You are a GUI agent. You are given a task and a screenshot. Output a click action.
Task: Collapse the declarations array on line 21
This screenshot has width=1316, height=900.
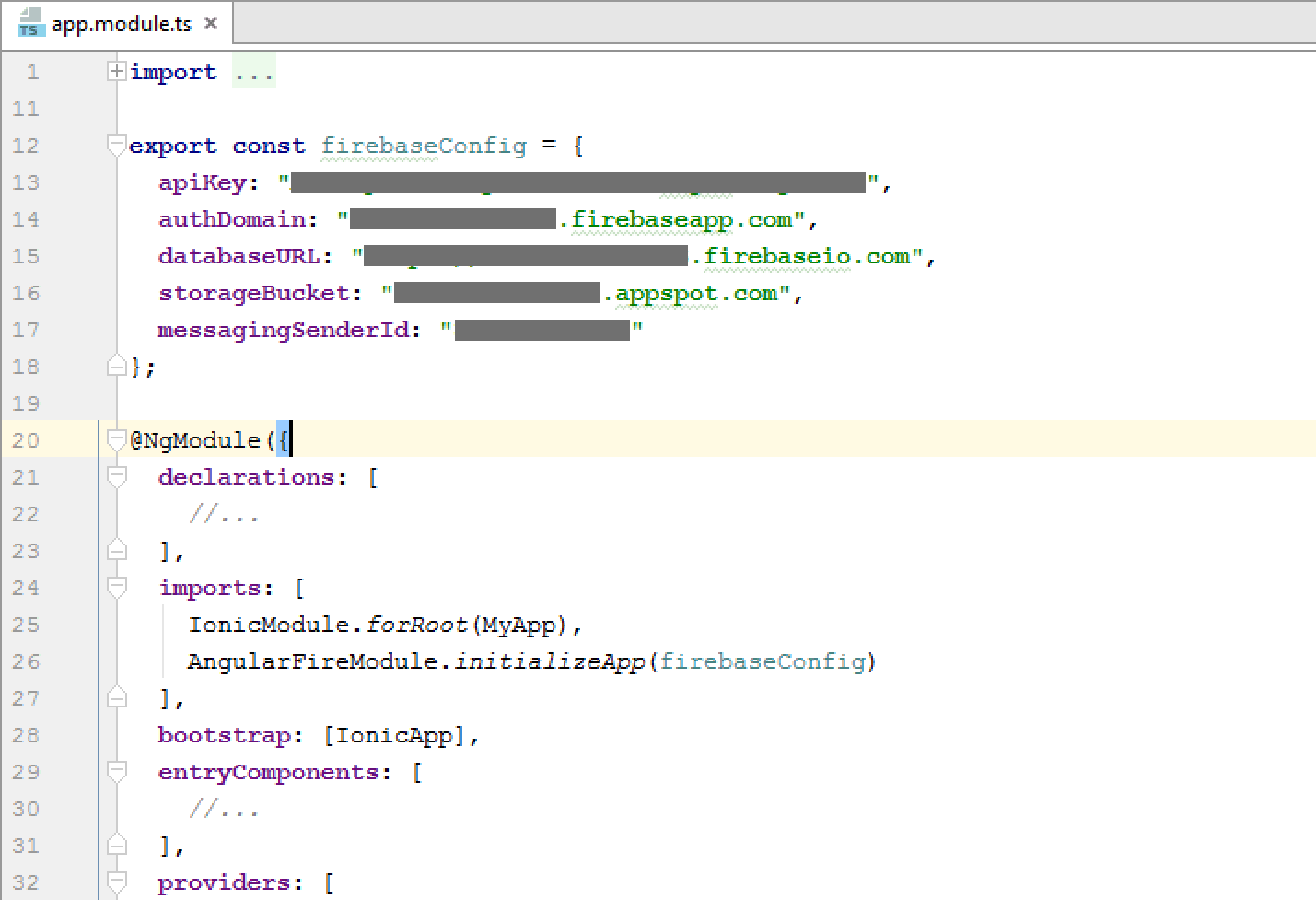(116, 476)
